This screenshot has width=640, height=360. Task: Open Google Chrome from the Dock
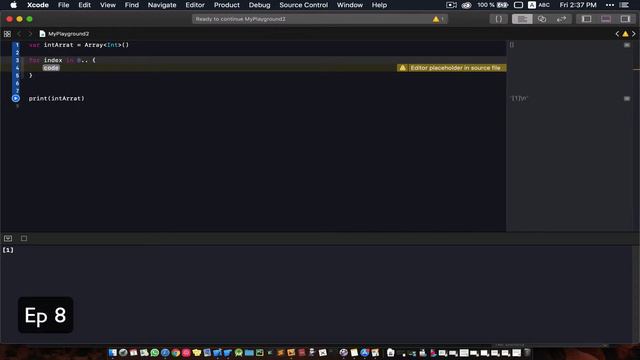176,353
